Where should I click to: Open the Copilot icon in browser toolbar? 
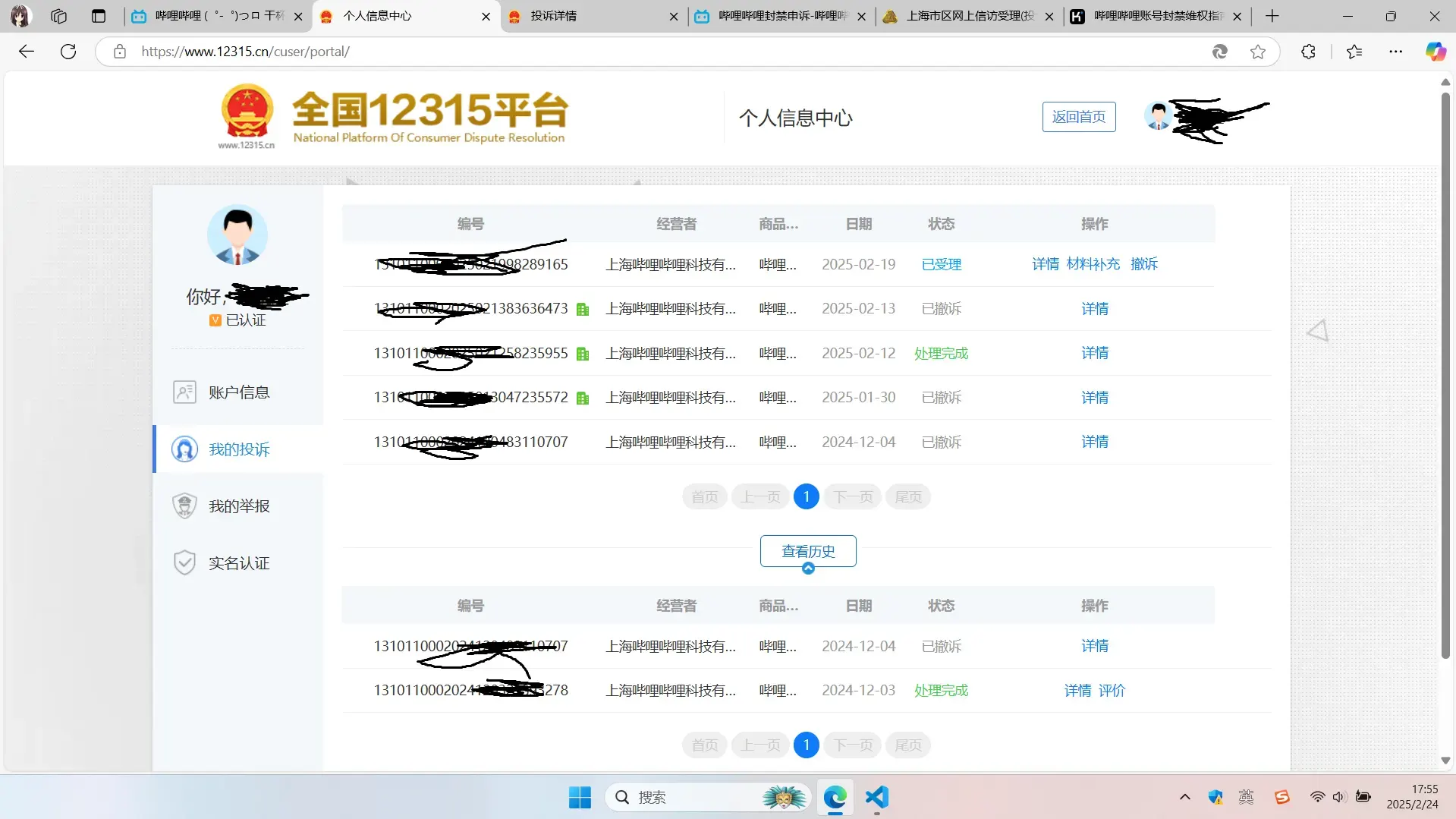pos(1436,52)
